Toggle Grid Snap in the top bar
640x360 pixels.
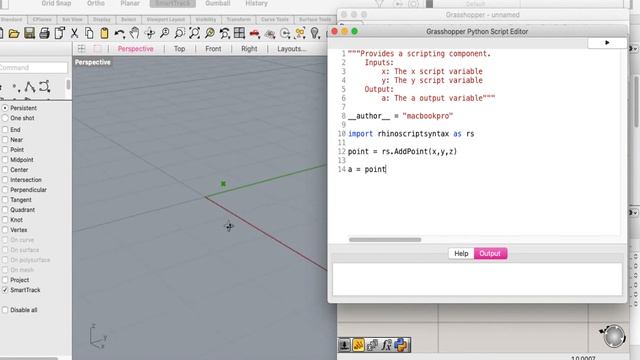(56, 3)
